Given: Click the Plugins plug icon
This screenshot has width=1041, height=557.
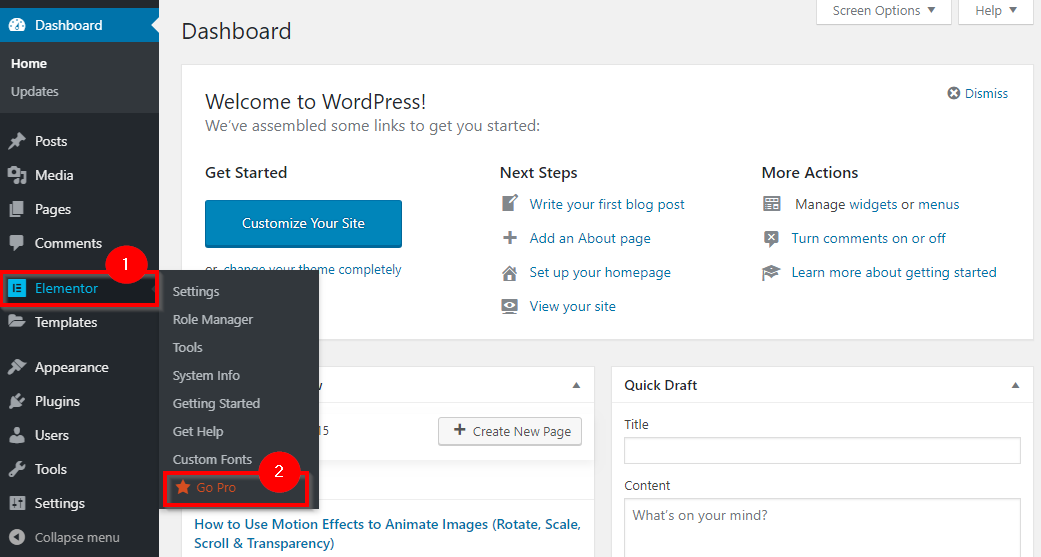Looking at the screenshot, I should click(x=17, y=401).
